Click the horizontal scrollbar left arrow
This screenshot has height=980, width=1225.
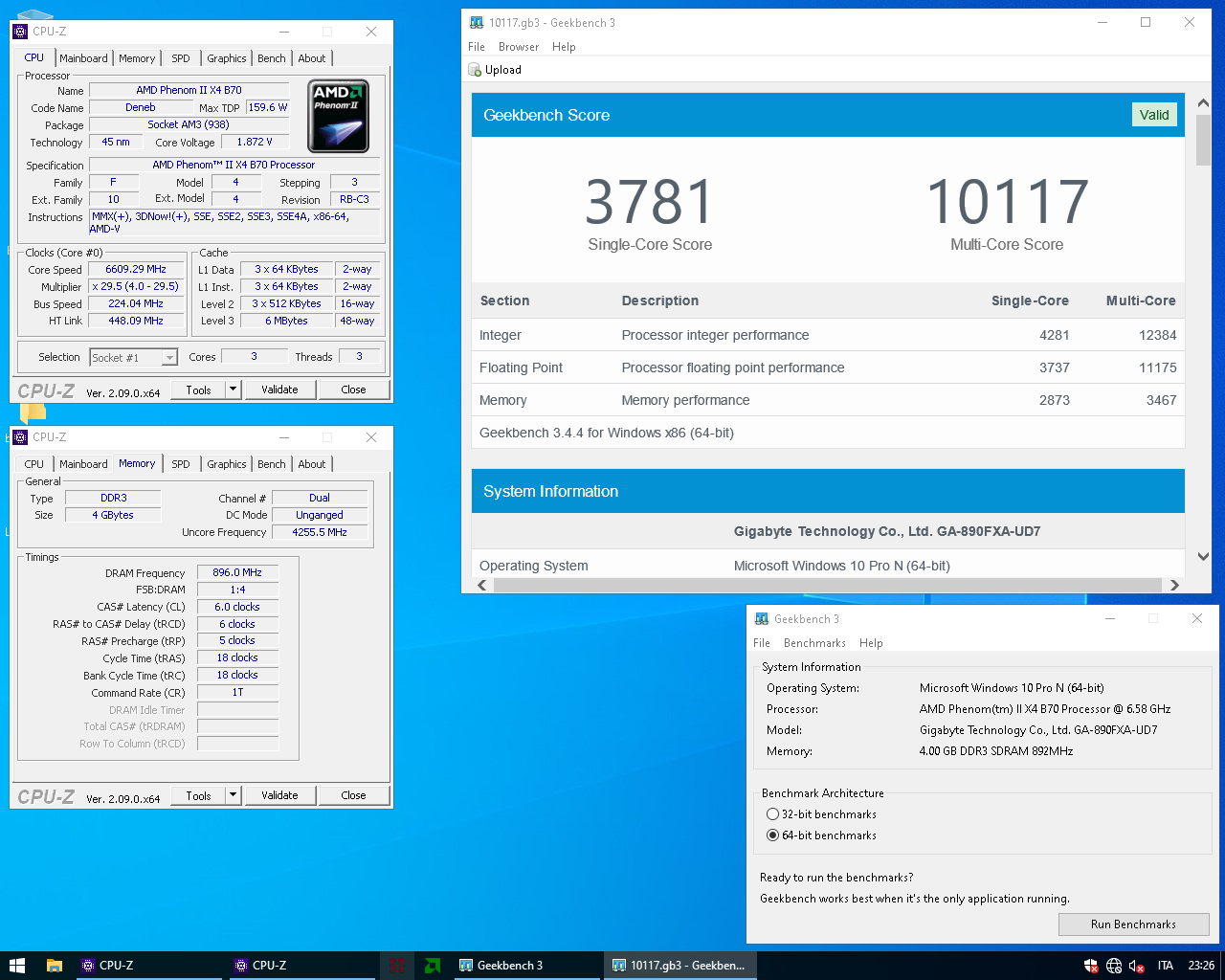pos(481,585)
